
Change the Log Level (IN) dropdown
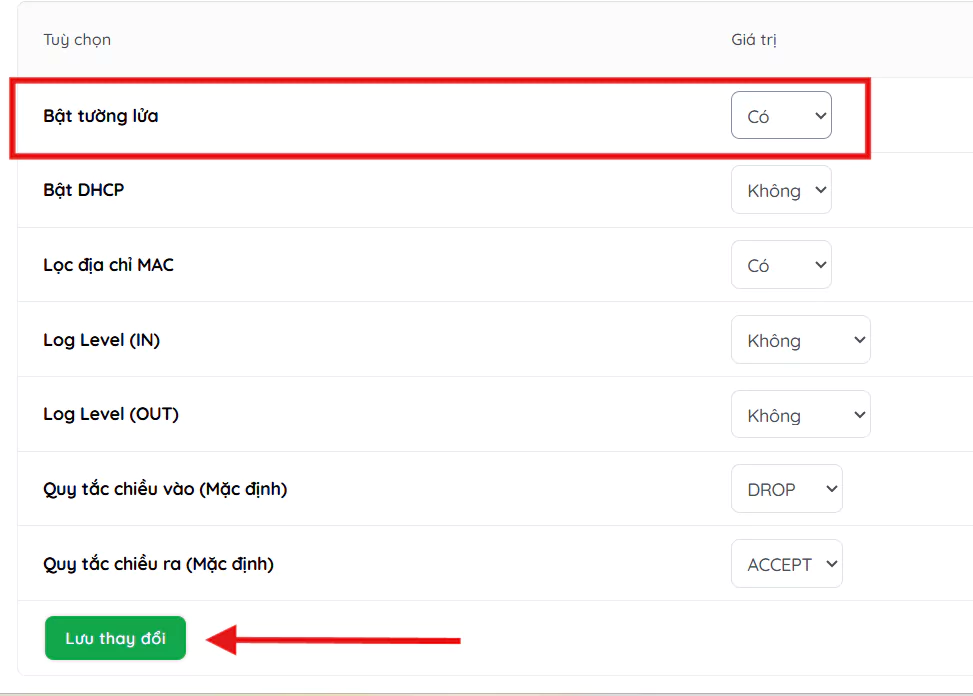tap(799, 340)
